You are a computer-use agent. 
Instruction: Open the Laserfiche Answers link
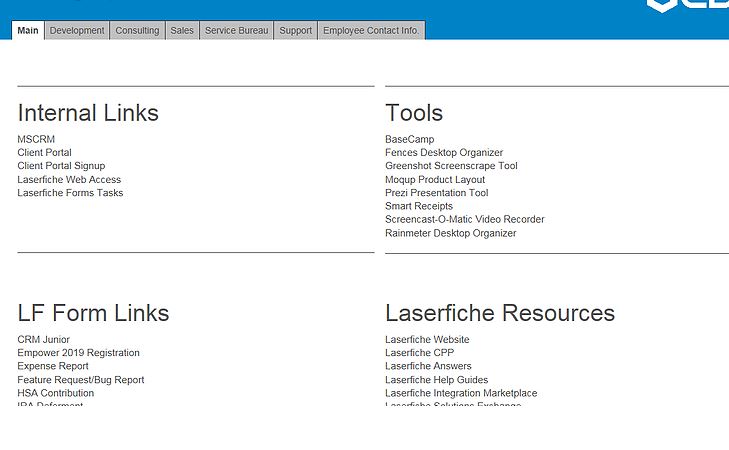coord(428,366)
